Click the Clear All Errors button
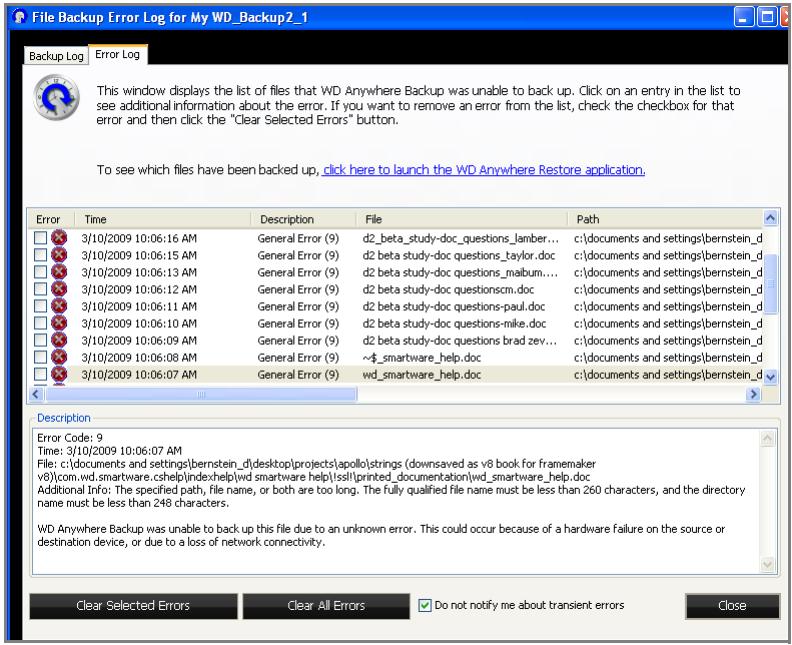The width and height of the screenshot is (792, 645). pyautogui.click(x=326, y=606)
